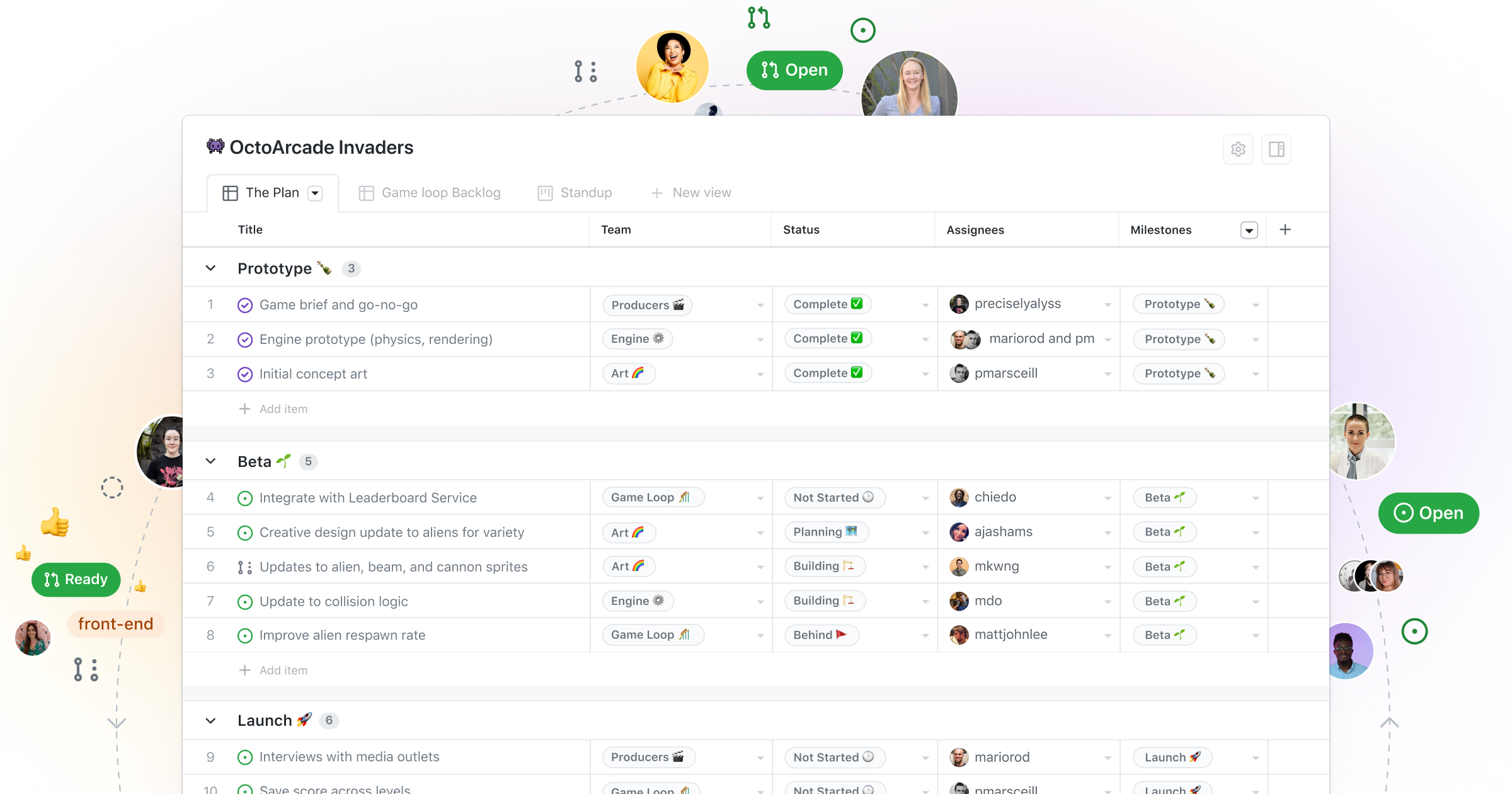1512x794 pixels.
Task: Click the board icon next to 'Standup'
Action: pos(544,192)
